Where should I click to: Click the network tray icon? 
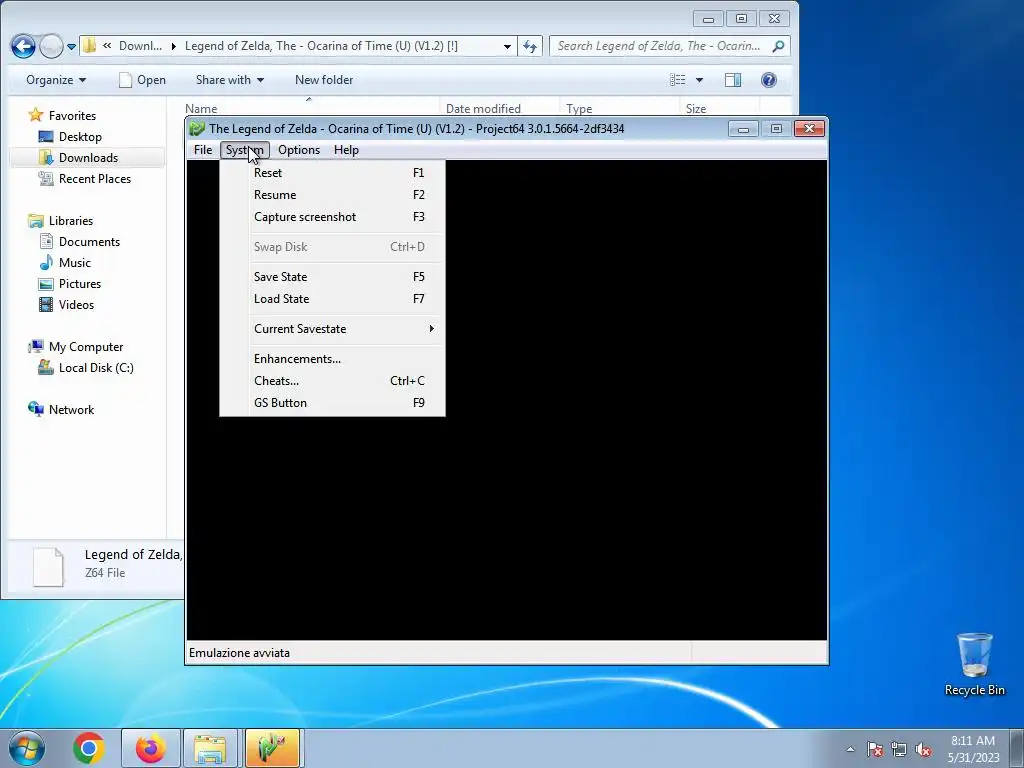point(899,749)
